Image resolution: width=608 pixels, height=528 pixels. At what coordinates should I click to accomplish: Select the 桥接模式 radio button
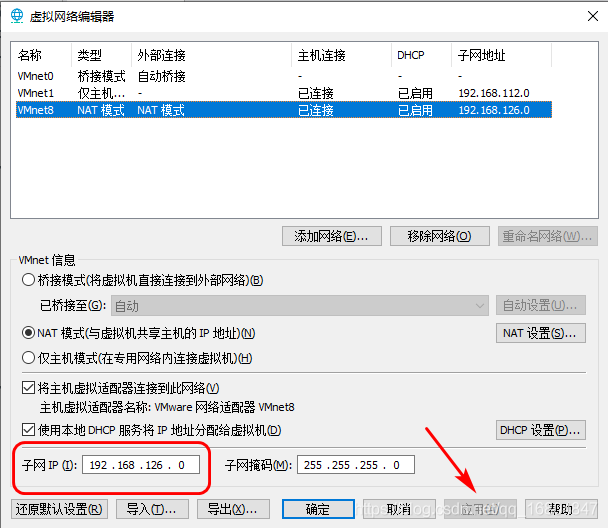pyautogui.click(x=28, y=280)
